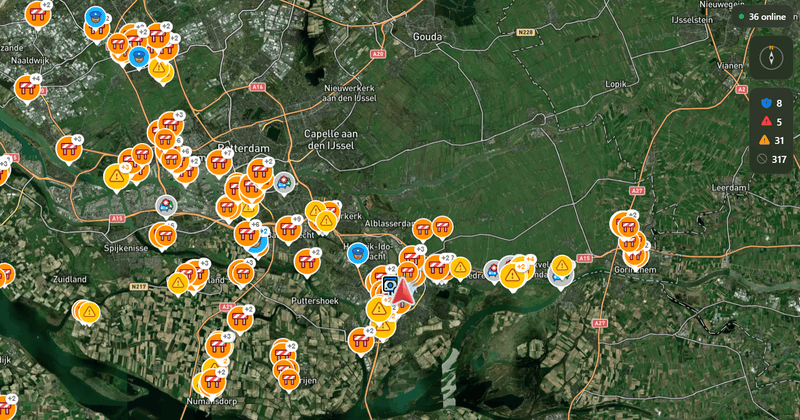The height and width of the screenshot is (420, 800).
Task: Open roadwork marker with +4 near Naaldwijk
Action: click(27, 89)
